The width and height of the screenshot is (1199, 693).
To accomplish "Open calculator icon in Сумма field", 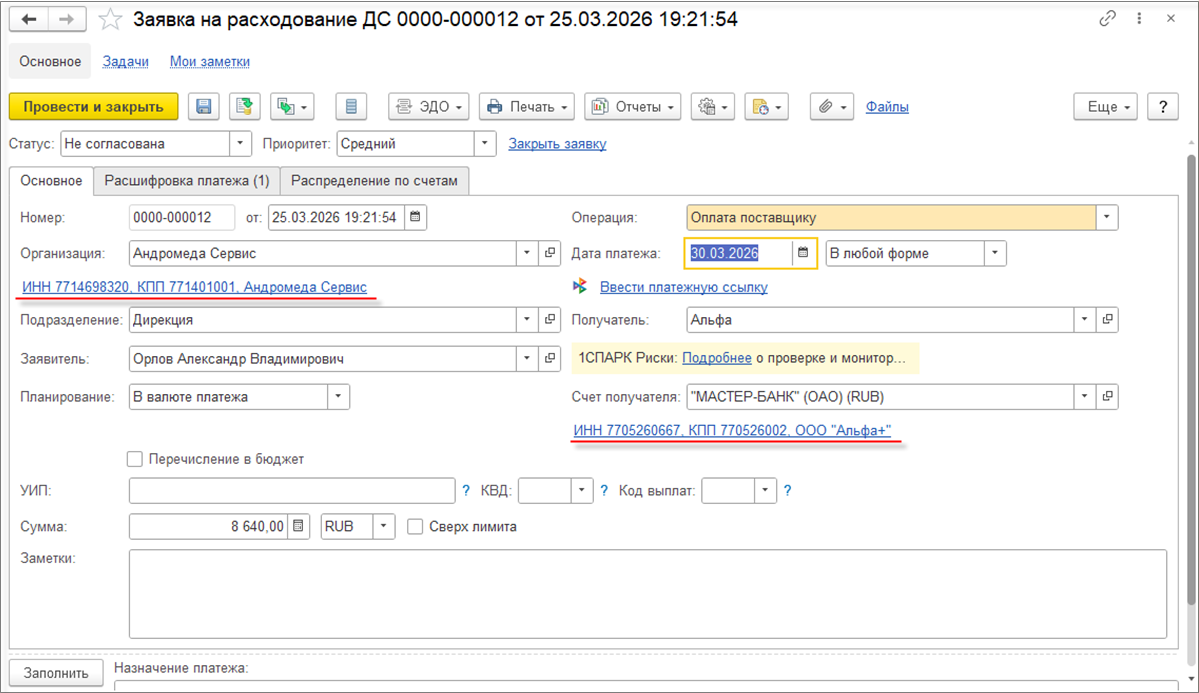I will pos(299,526).
